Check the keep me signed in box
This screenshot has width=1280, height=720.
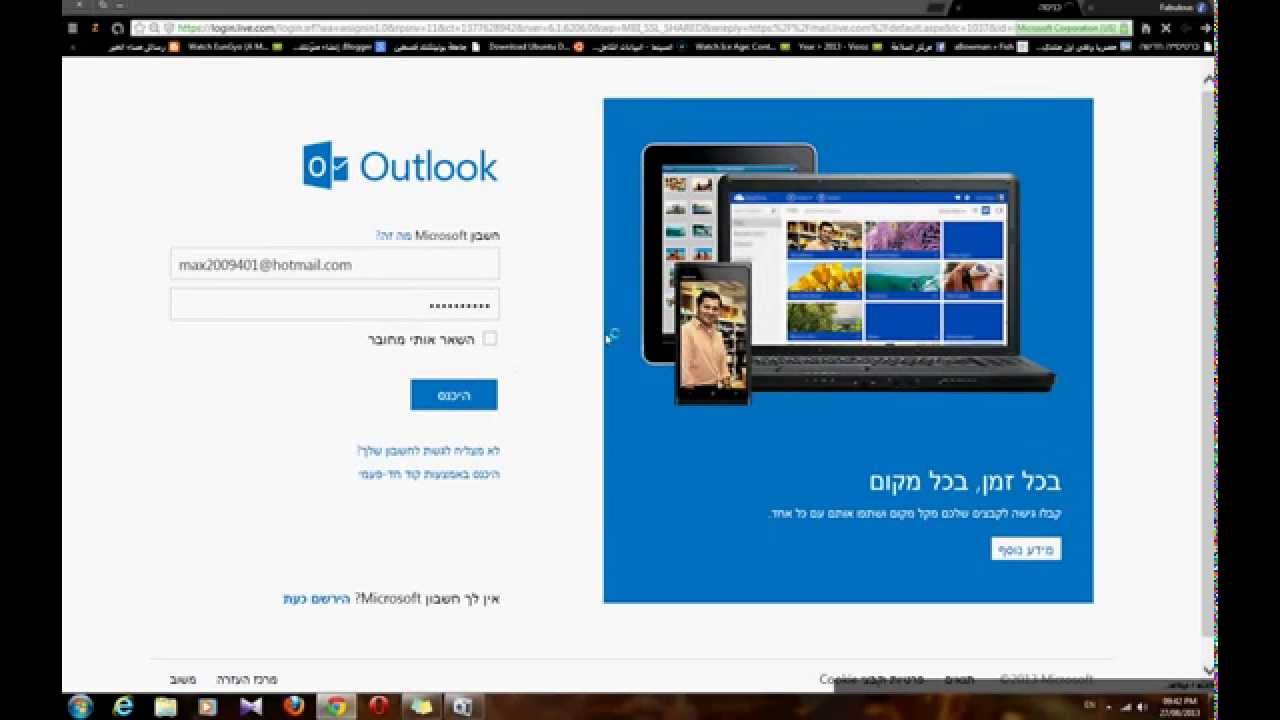pos(489,338)
